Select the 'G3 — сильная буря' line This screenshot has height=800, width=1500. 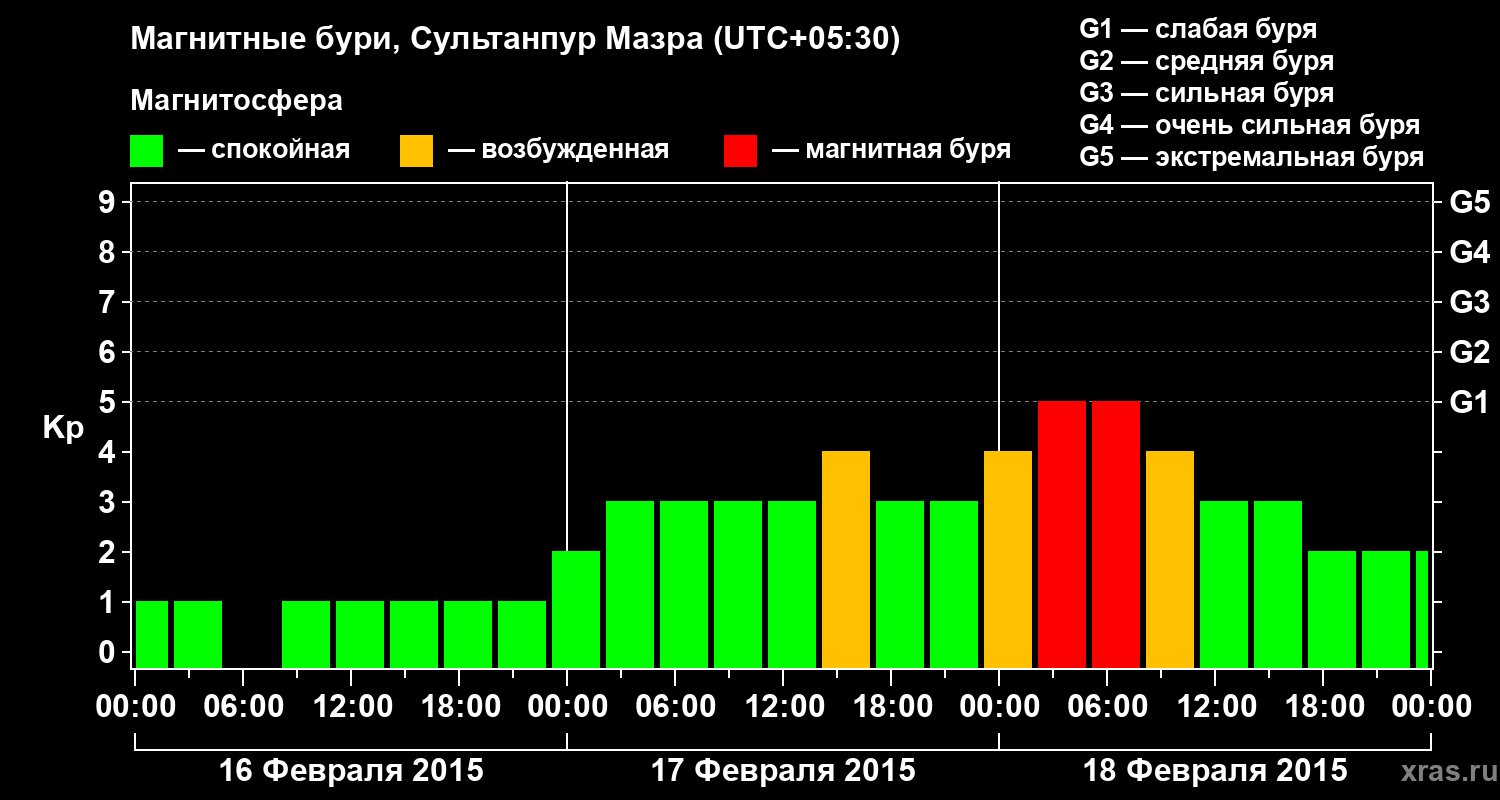[x=1206, y=93]
